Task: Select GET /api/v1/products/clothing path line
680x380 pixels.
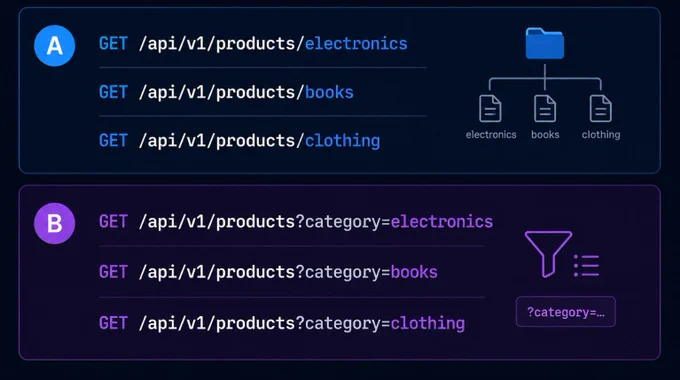Action: [239, 141]
